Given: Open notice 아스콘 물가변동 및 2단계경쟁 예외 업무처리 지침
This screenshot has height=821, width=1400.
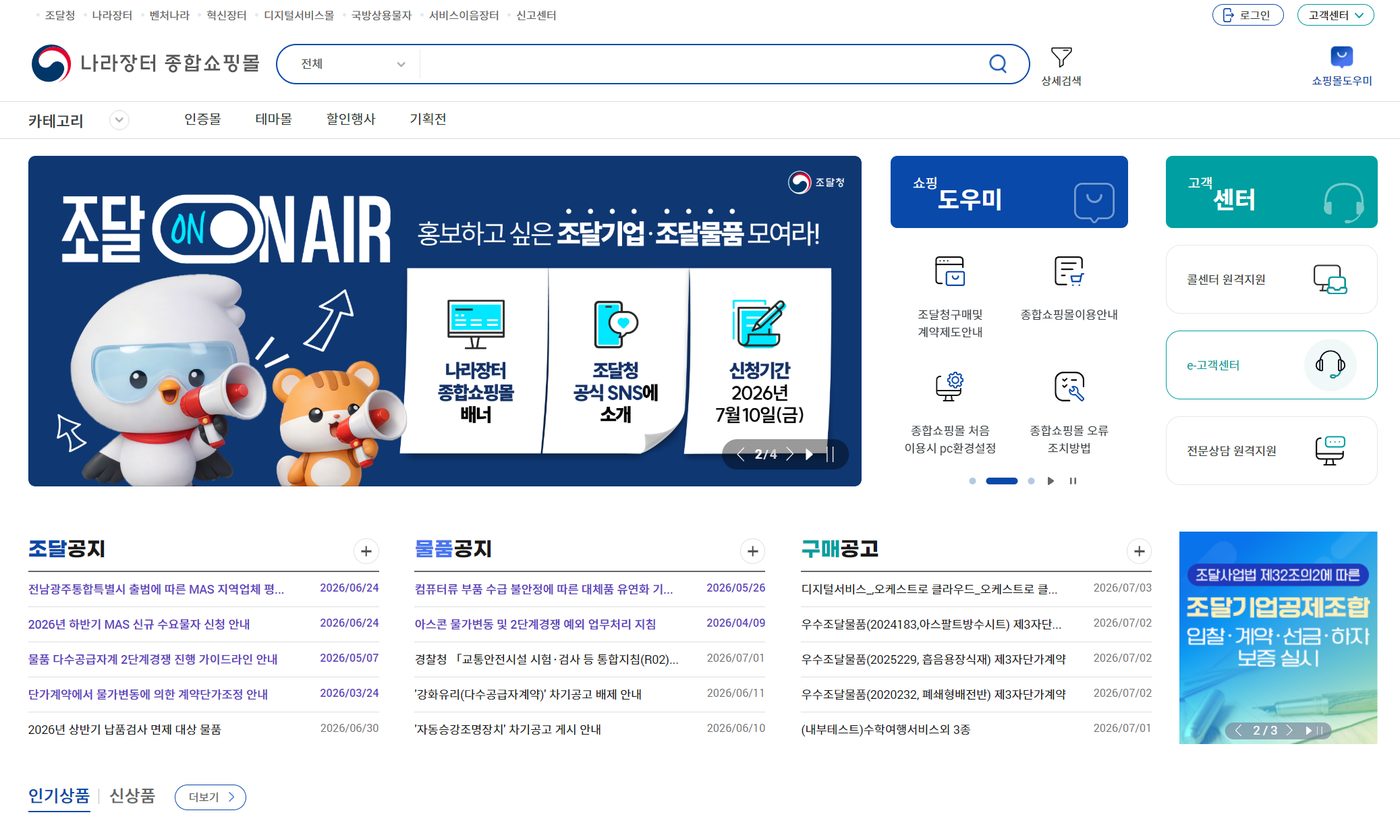Looking at the screenshot, I should point(535,624).
